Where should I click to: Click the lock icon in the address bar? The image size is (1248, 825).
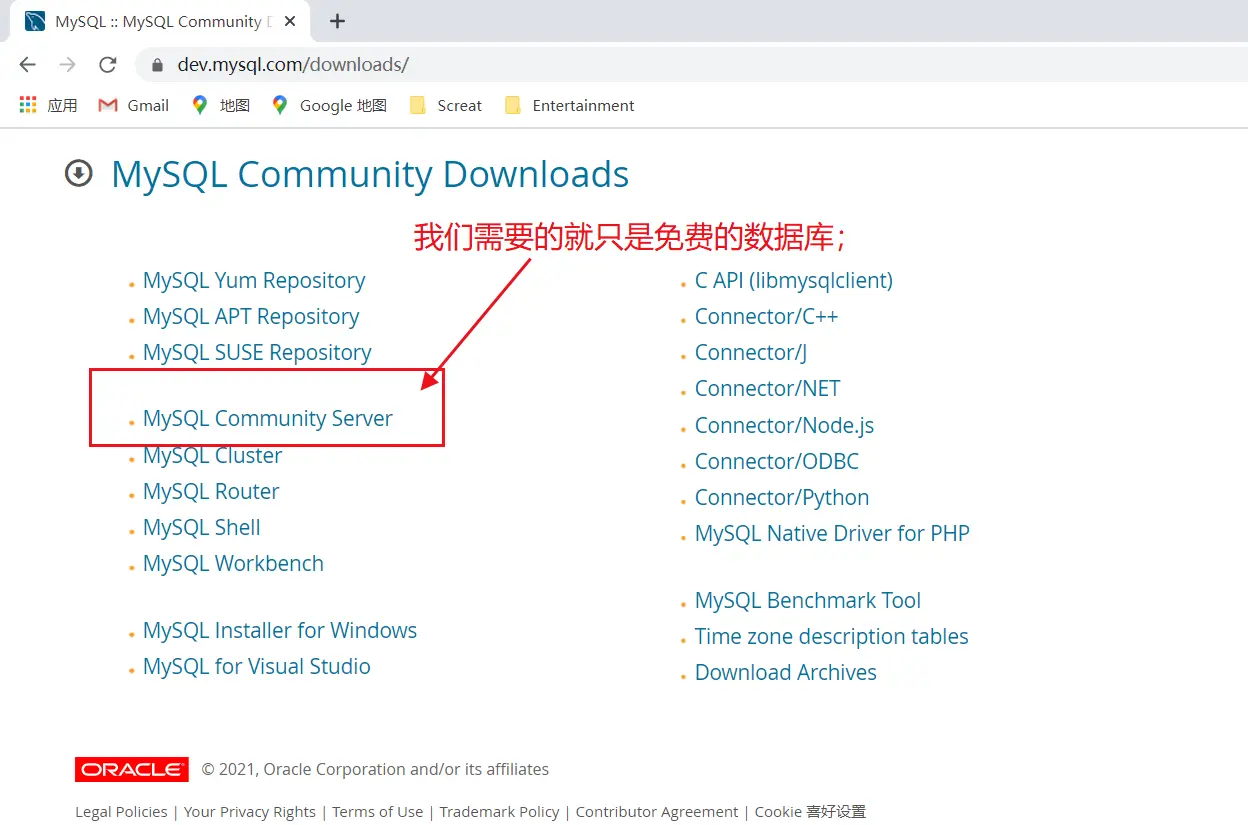click(x=157, y=65)
